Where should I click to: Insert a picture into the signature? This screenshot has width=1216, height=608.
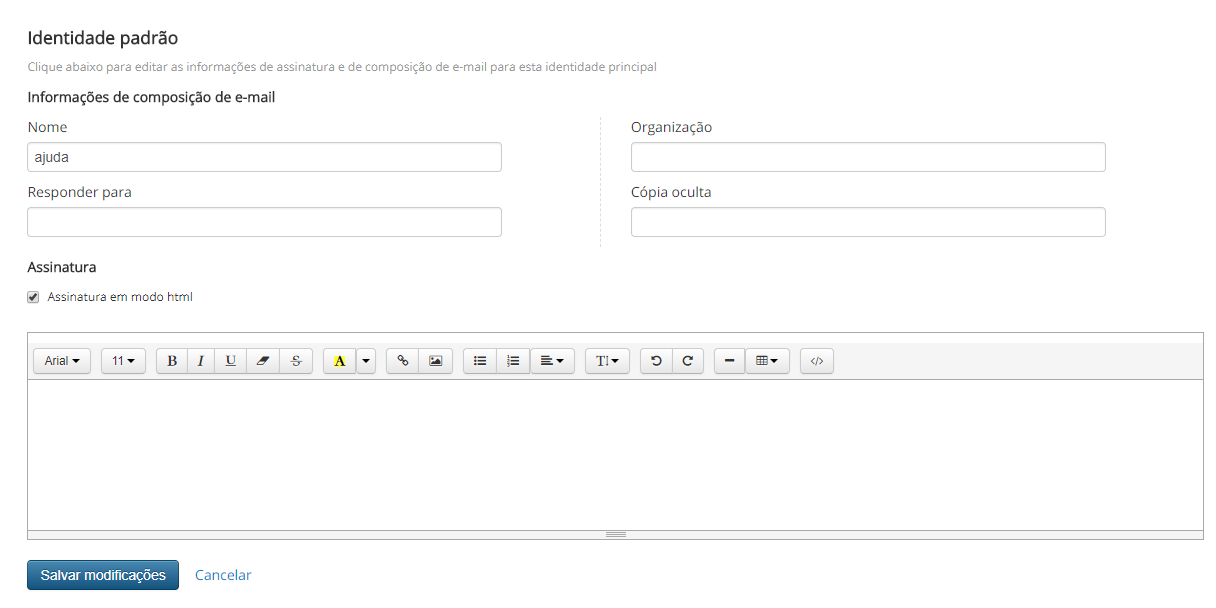435,361
